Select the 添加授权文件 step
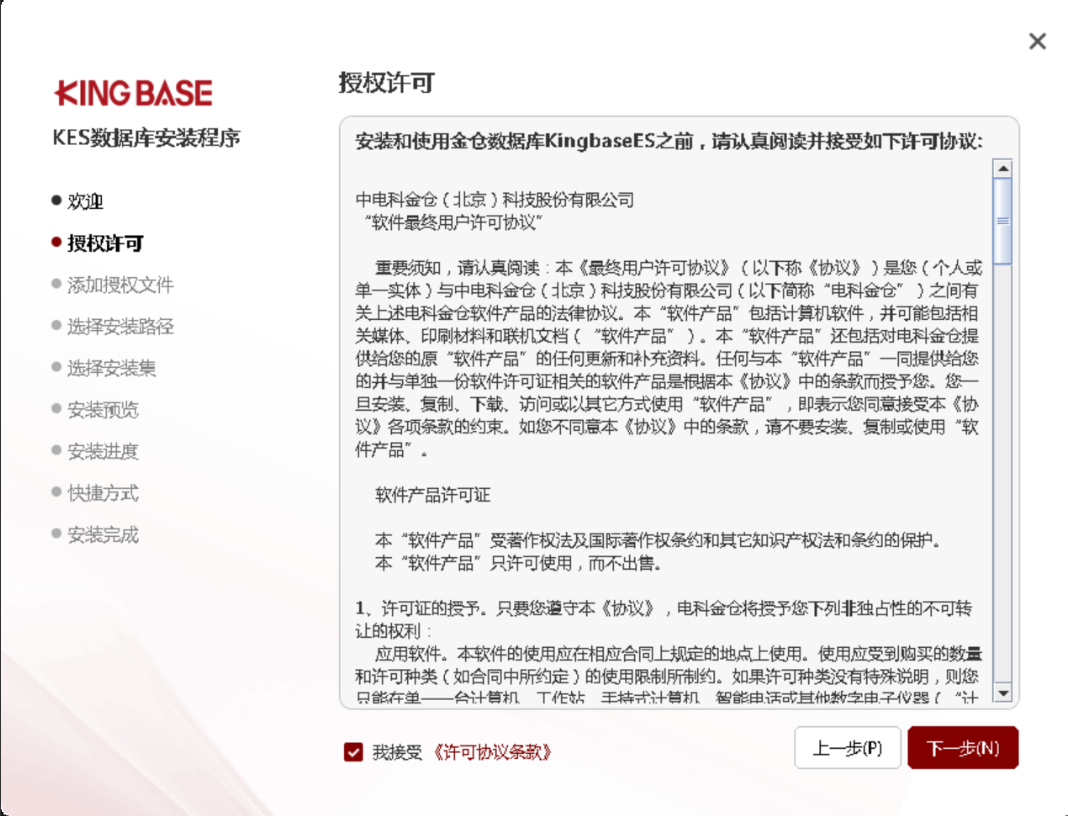The image size is (1068, 816). (x=121, y=285)
